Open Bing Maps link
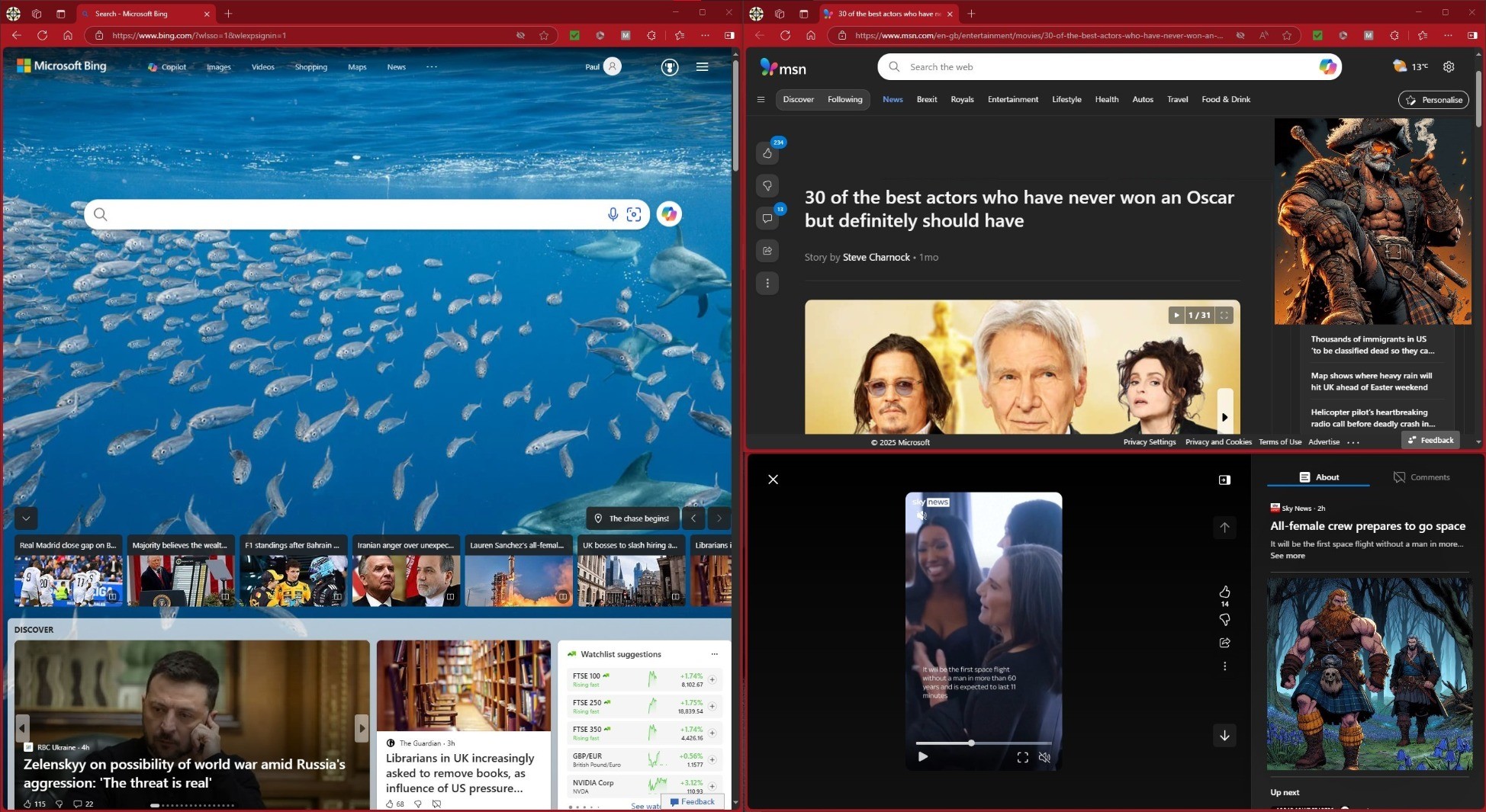The image size is (1486, 812). (x=357, y=67)
